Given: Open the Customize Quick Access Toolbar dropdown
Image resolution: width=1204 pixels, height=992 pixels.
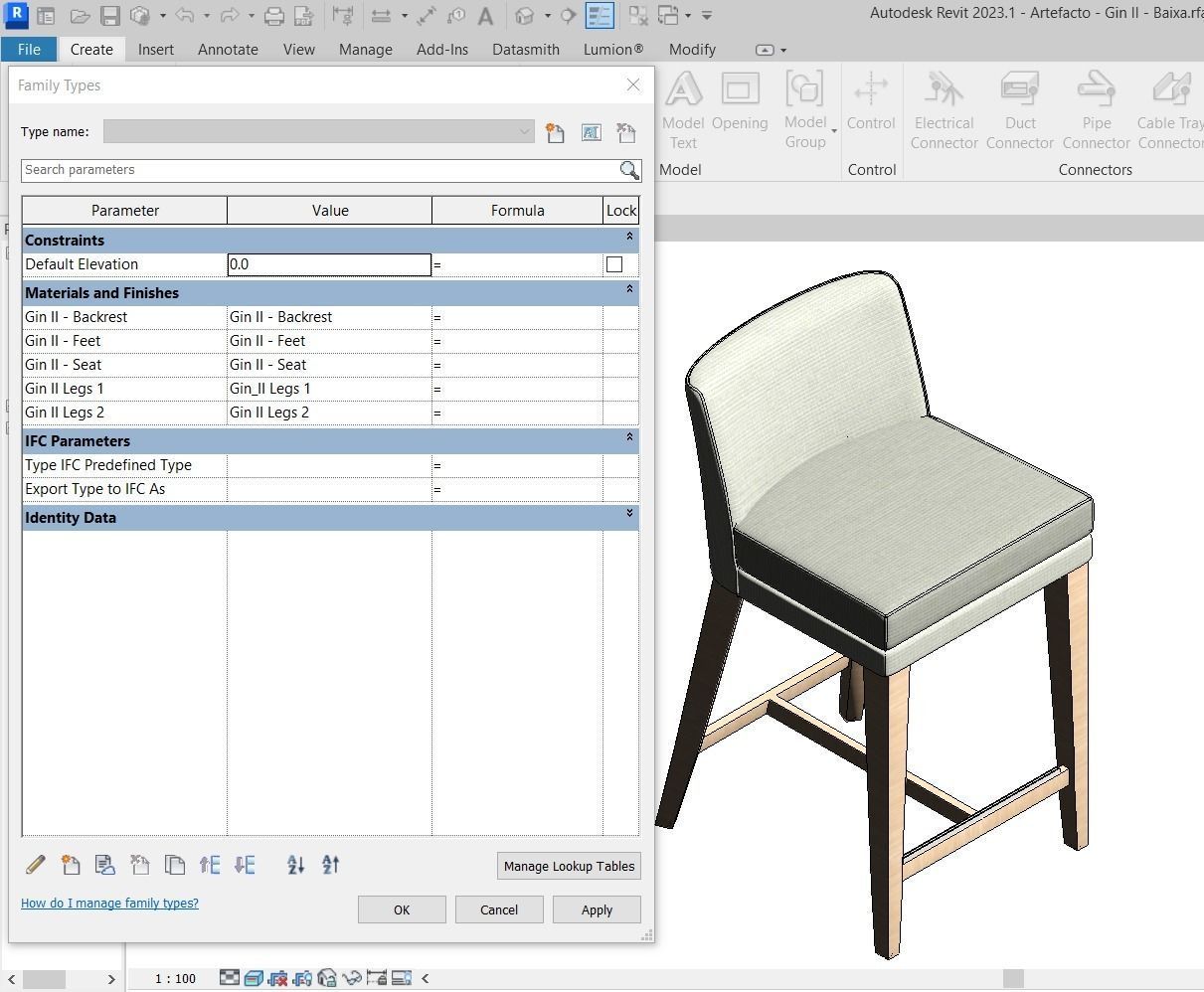Looking at the screenshot, I should coord(707,16).
